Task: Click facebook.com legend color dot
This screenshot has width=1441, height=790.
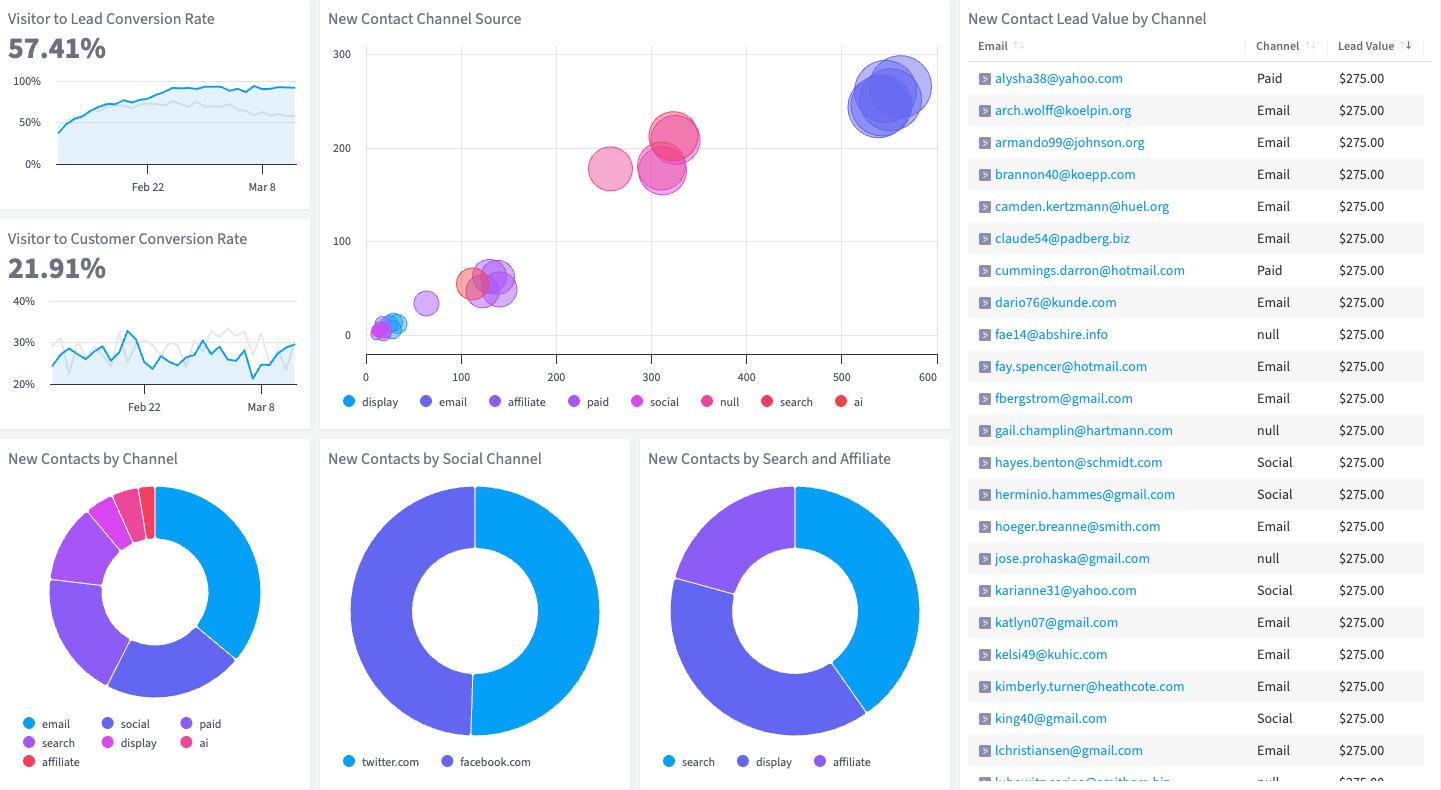Action: click(x=446, y=762)
